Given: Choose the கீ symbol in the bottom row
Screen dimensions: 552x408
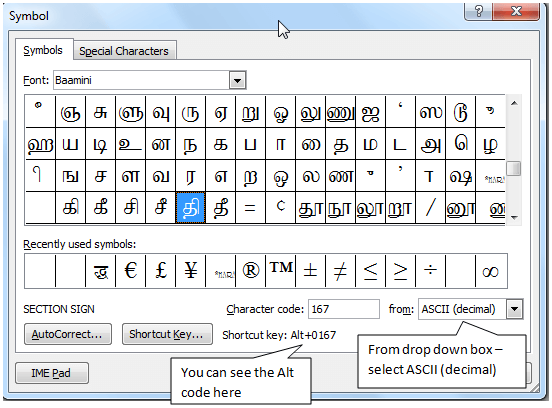Looking at the screenshot, I should click(100, 208).
